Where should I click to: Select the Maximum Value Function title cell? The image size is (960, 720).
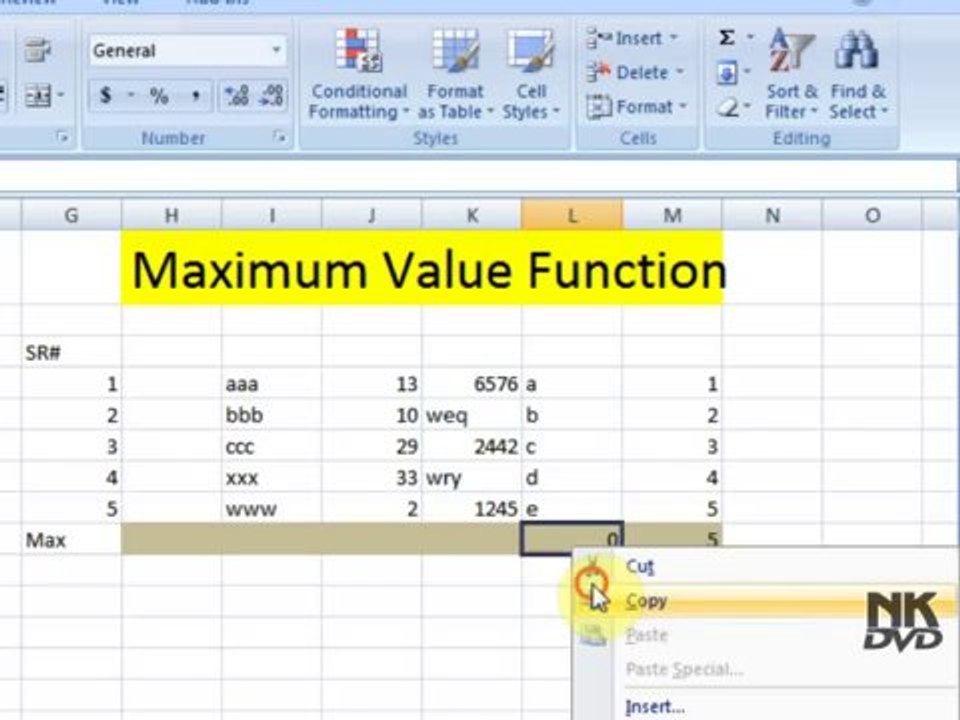click(x=422, y=268)
